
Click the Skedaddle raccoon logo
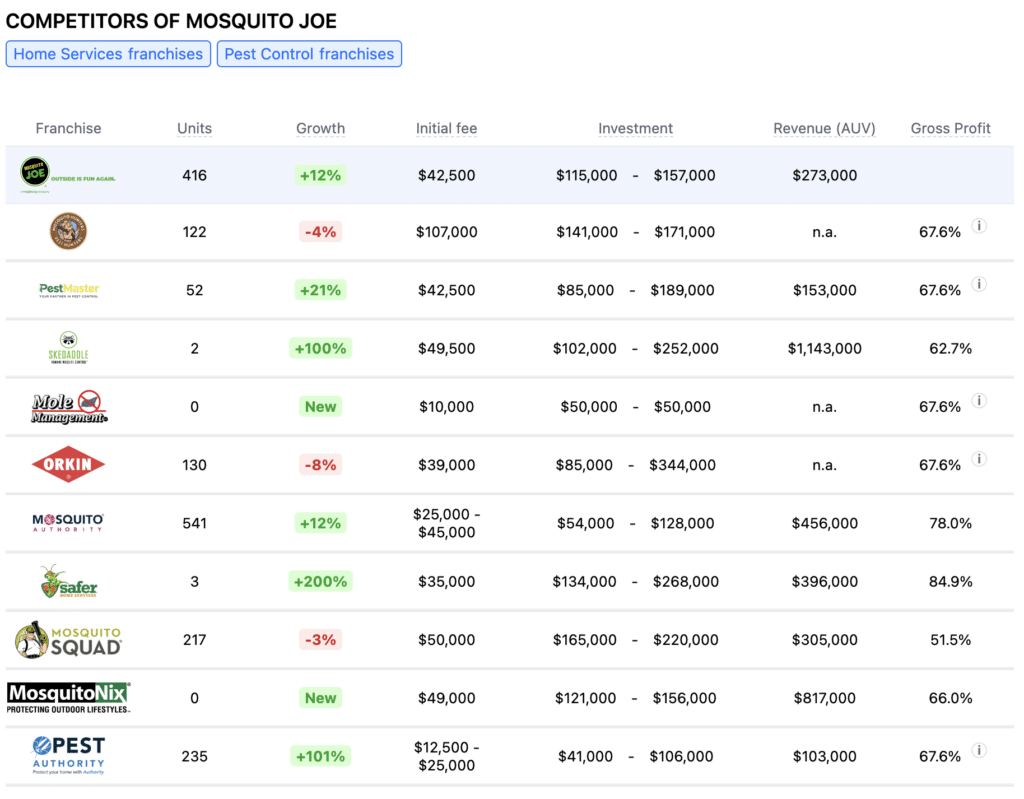(69, 348)
